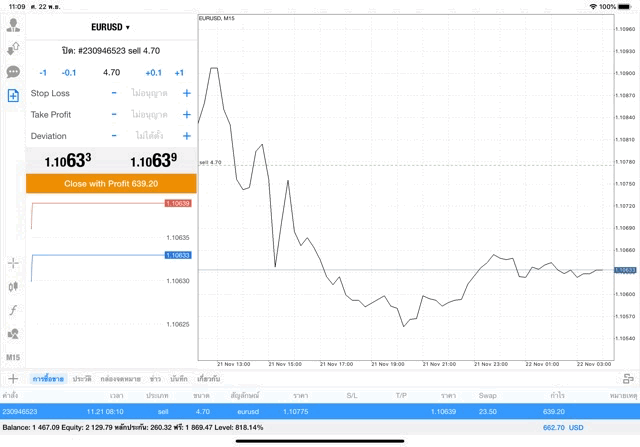
Task: Subtract 1 from the volume
Action: [x=43, y=72]
